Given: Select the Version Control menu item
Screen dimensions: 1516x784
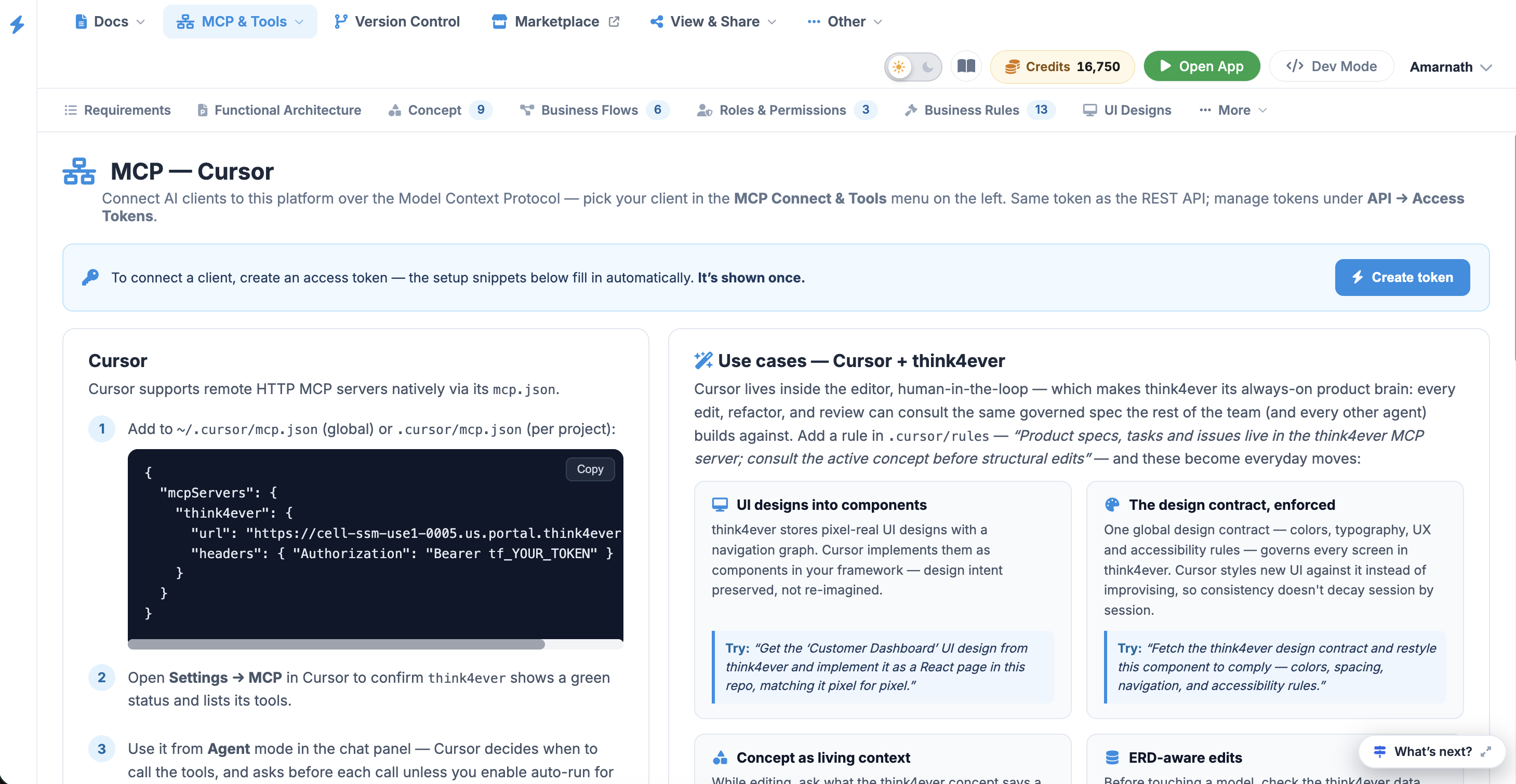Looking at the screenshot, I should (396, 22).
